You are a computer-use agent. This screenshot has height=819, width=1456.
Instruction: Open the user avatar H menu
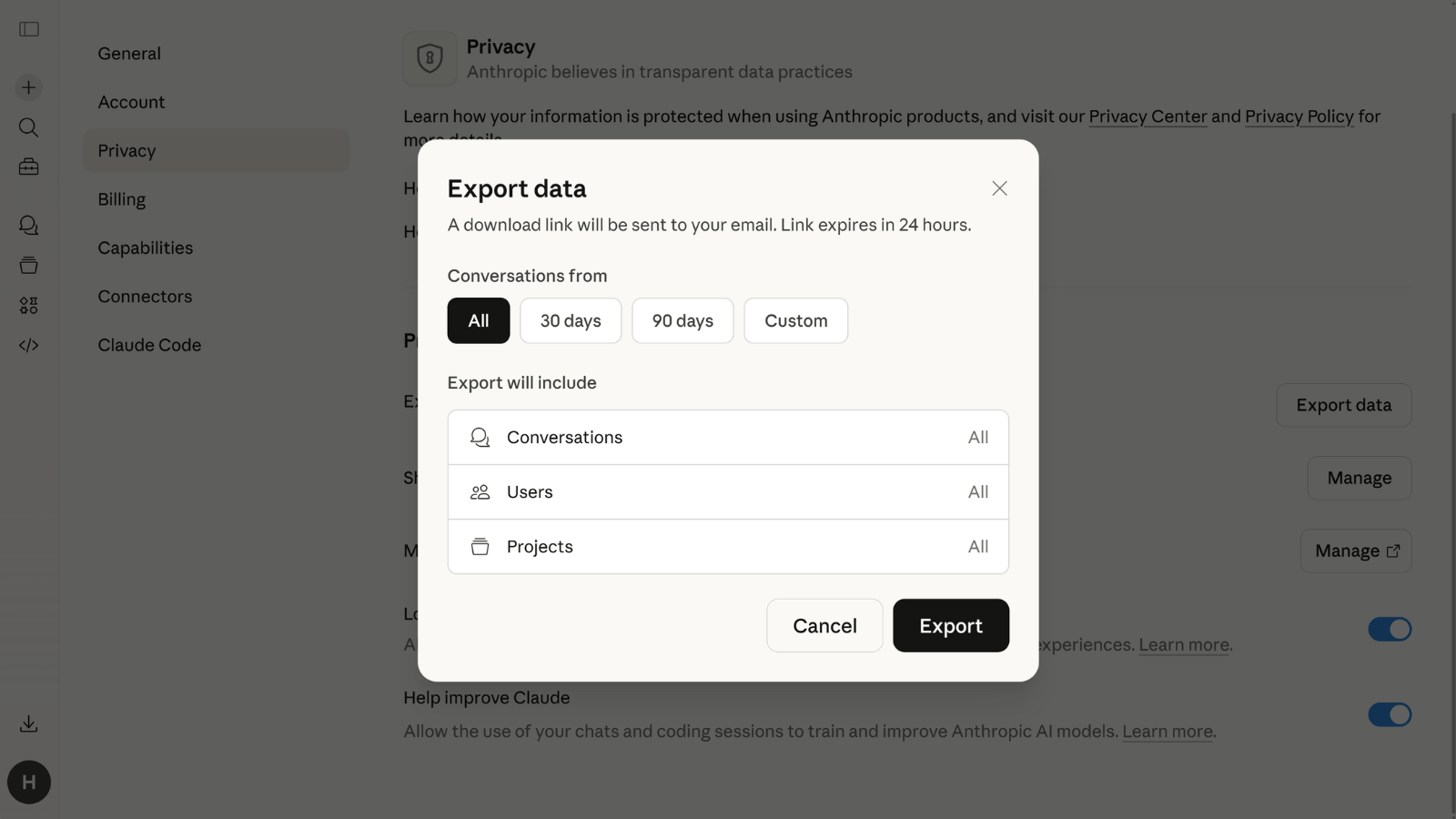click(x=29, y=782)
